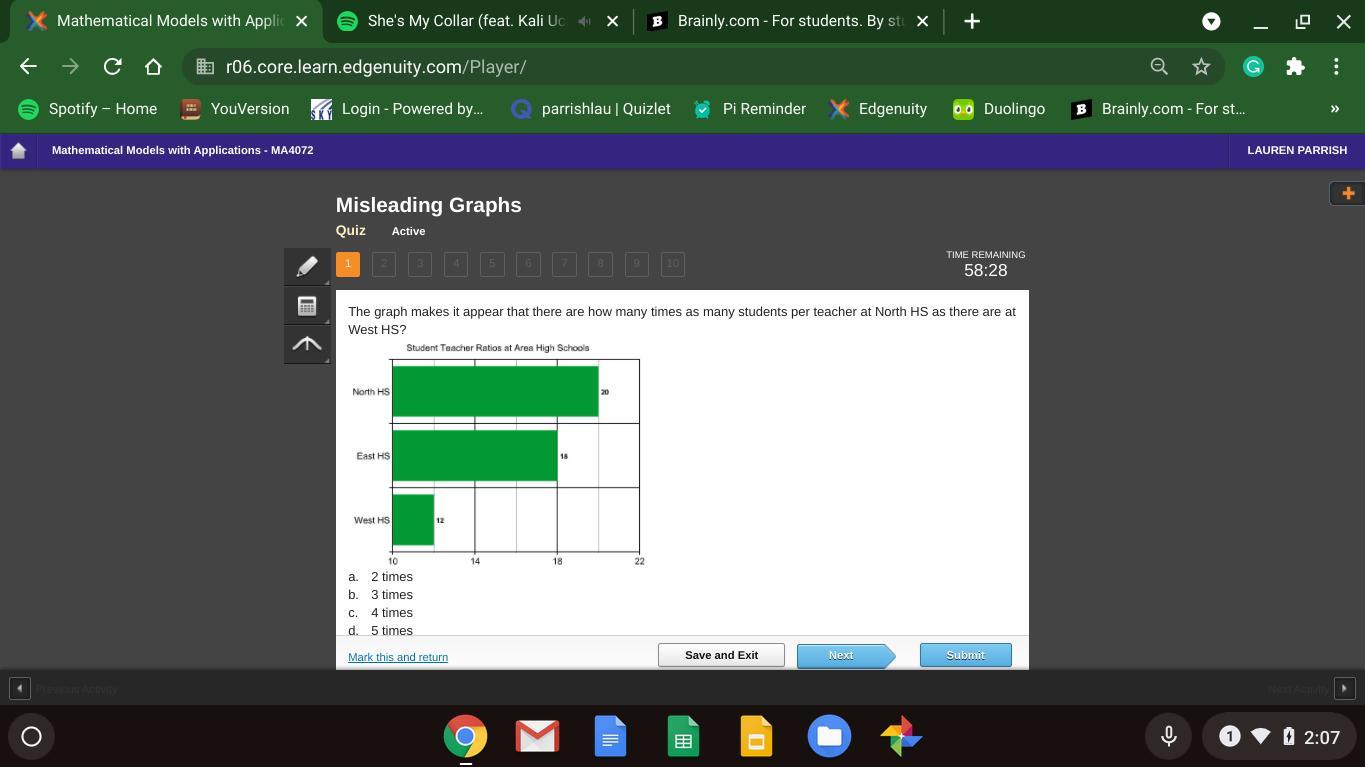
Task: Collapse the side tools panel arrow
Action: [307, 344]
